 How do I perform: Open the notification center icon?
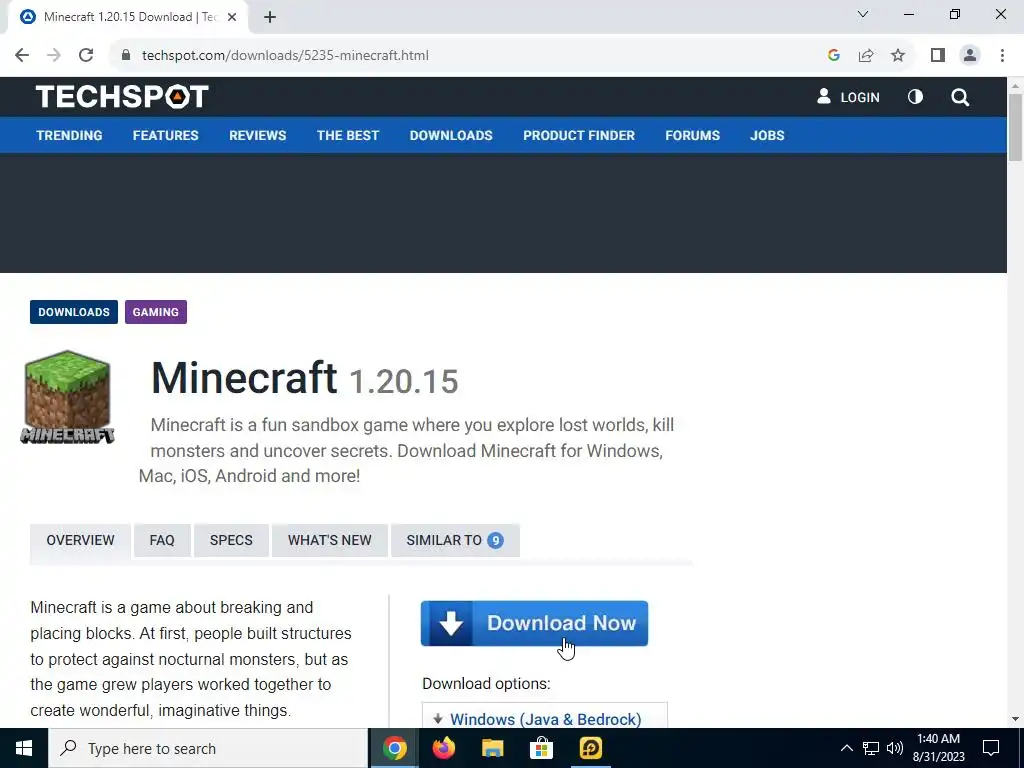coord(991,748)
